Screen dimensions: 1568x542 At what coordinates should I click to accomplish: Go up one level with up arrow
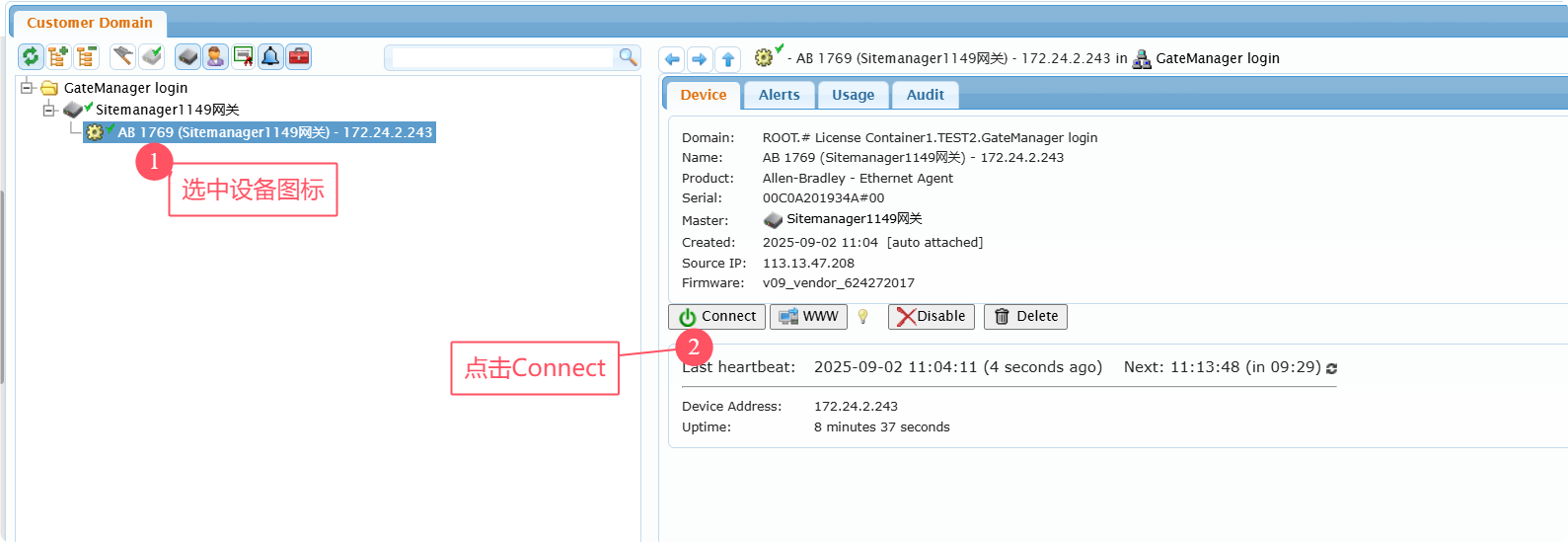[x=728, y=59]
